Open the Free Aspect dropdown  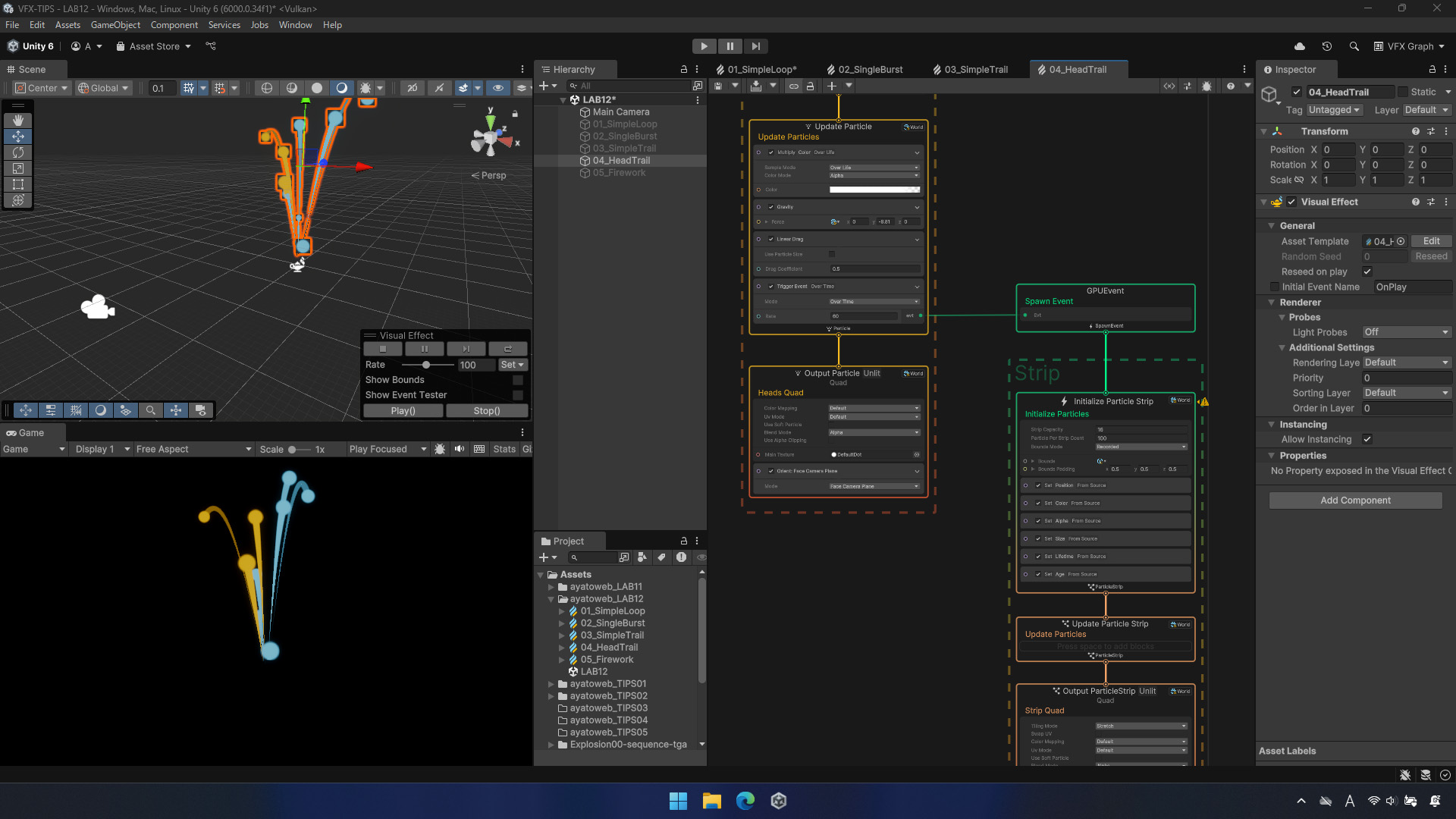click(193, 449)
